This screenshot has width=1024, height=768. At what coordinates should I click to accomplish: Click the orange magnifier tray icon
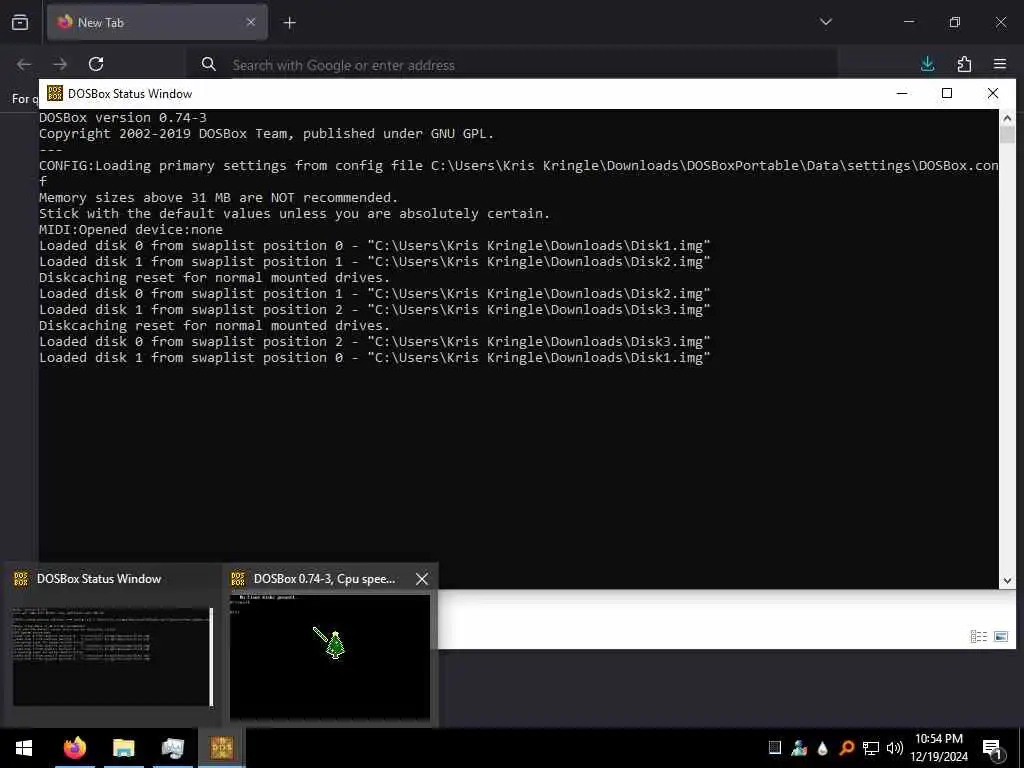pyautogui.click(x=847, y=747)
